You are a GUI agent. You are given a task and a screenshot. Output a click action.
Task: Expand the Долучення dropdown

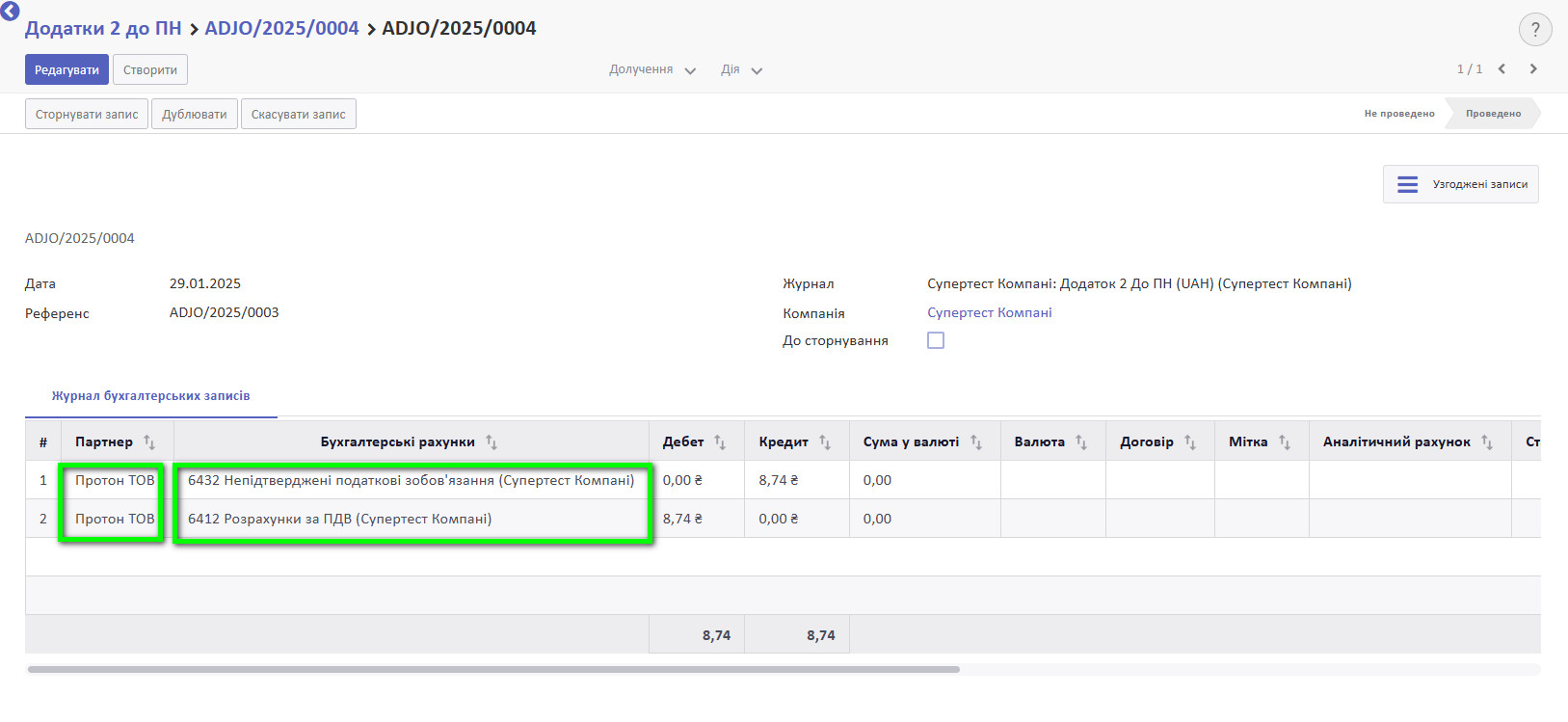pyautogui.click(x=652, y=70)
